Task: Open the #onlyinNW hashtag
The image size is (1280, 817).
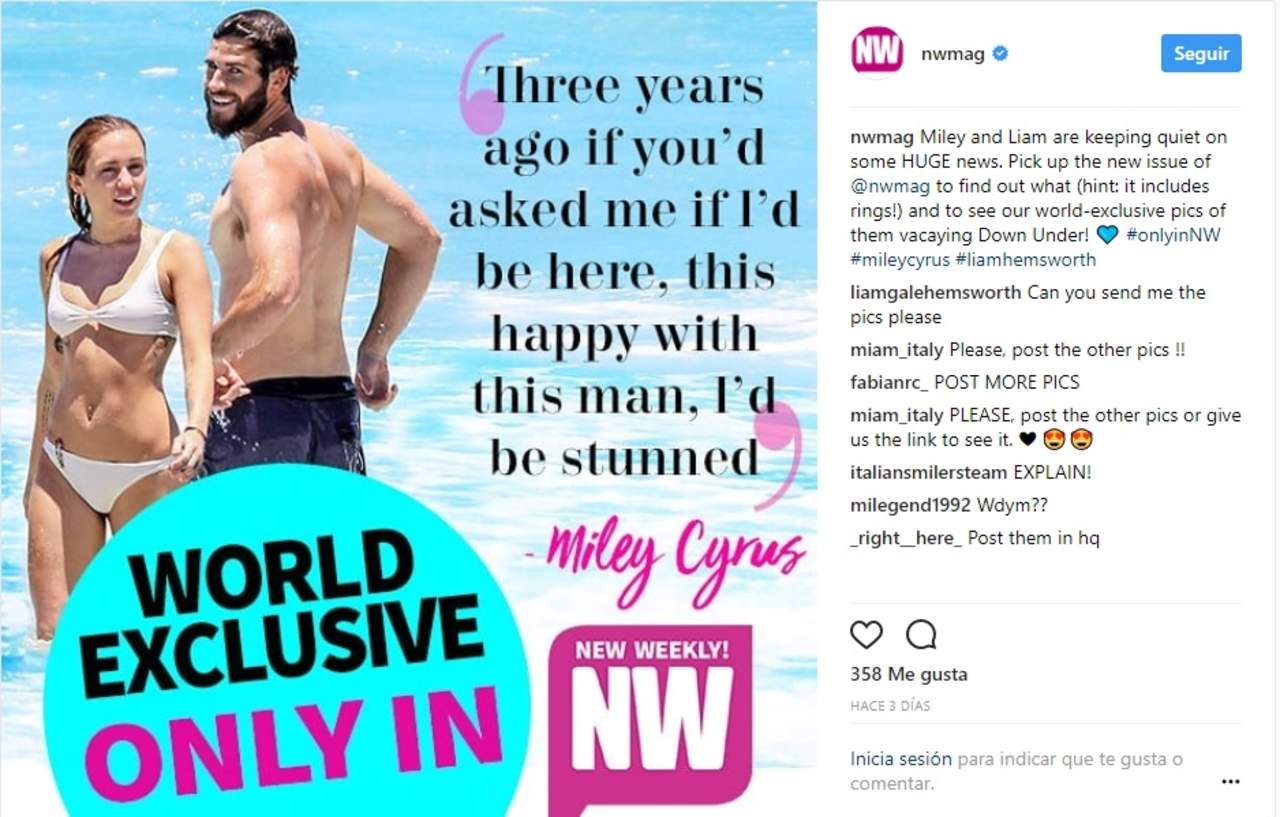Action: click(x=1173, y=235)
